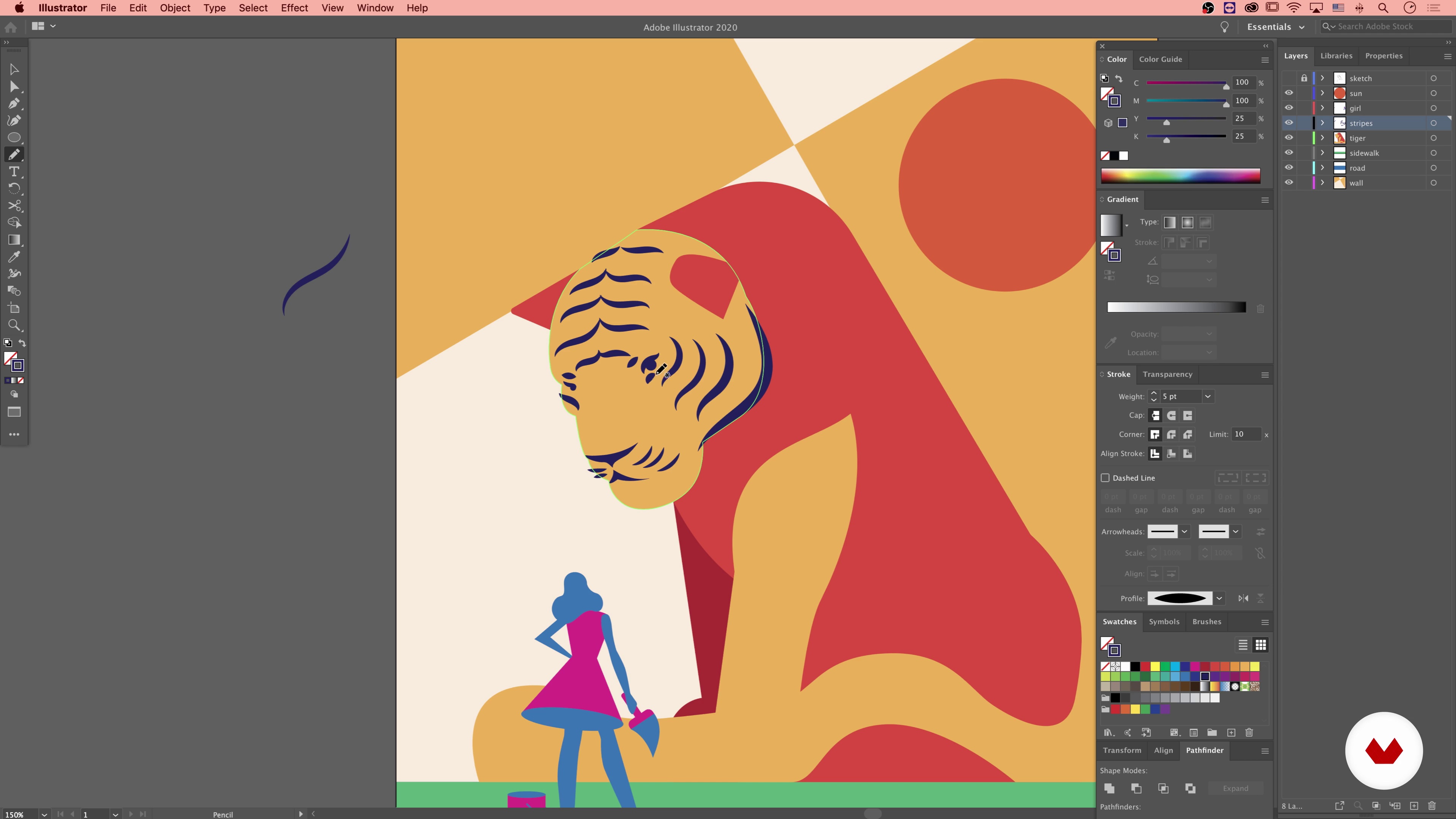
Task: Click Search Adobe Stock field
Action: pos(1386,27)
